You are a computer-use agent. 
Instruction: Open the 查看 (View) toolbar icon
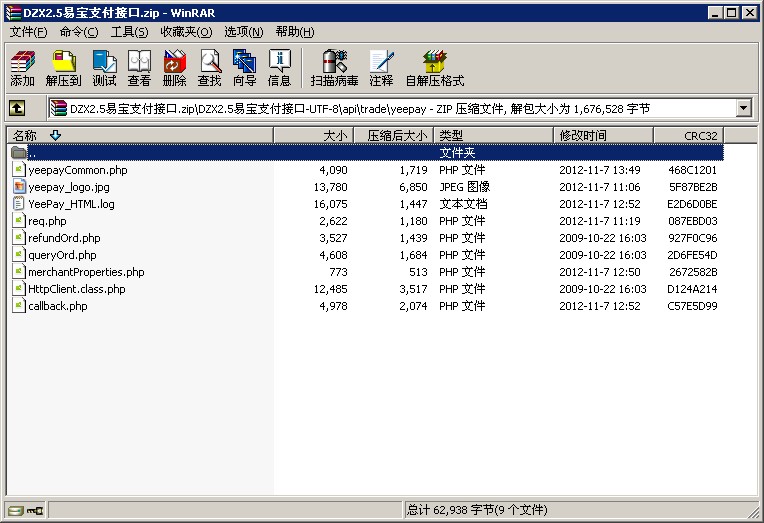139,68
